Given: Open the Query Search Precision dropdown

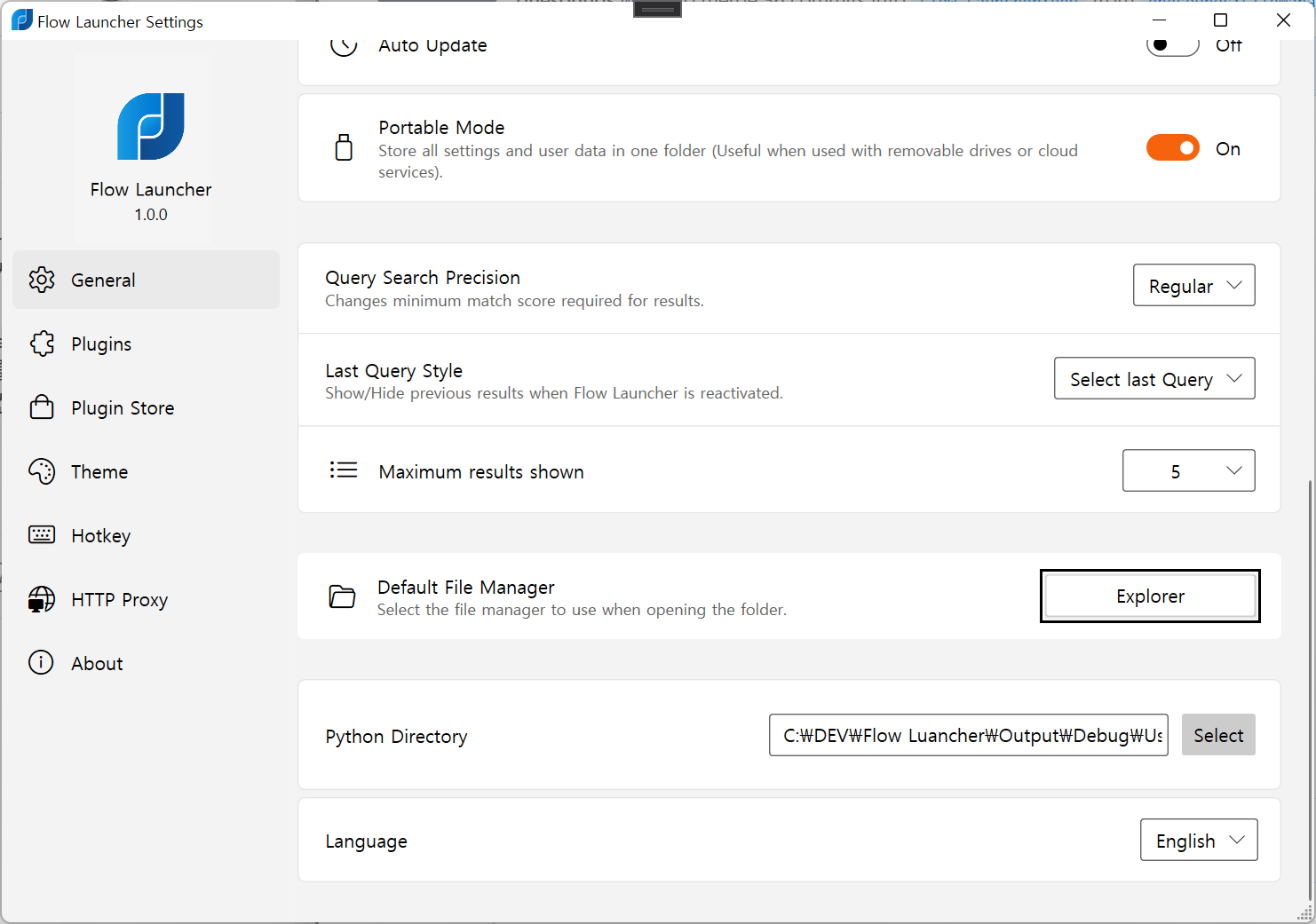Looking at the screenshot, I should point(1193,285).
